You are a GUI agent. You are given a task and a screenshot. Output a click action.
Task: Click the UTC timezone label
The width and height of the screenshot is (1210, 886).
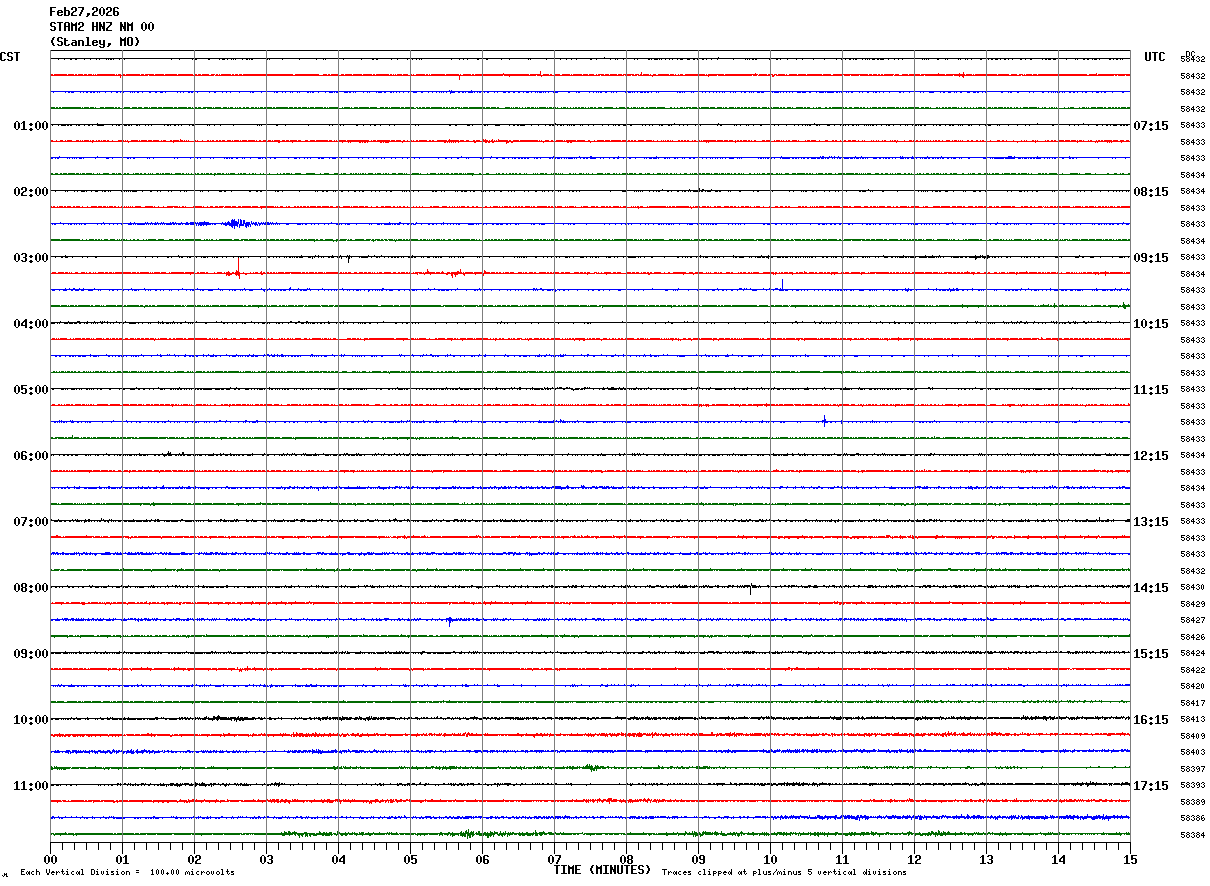pyautogui.click(x=1154, y=57)
